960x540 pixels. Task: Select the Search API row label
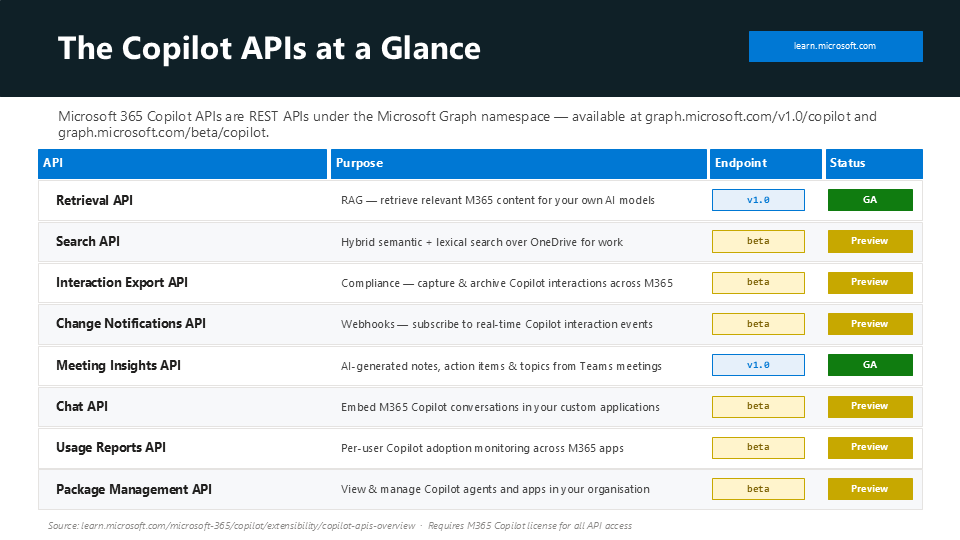click(x=88, y=241)
